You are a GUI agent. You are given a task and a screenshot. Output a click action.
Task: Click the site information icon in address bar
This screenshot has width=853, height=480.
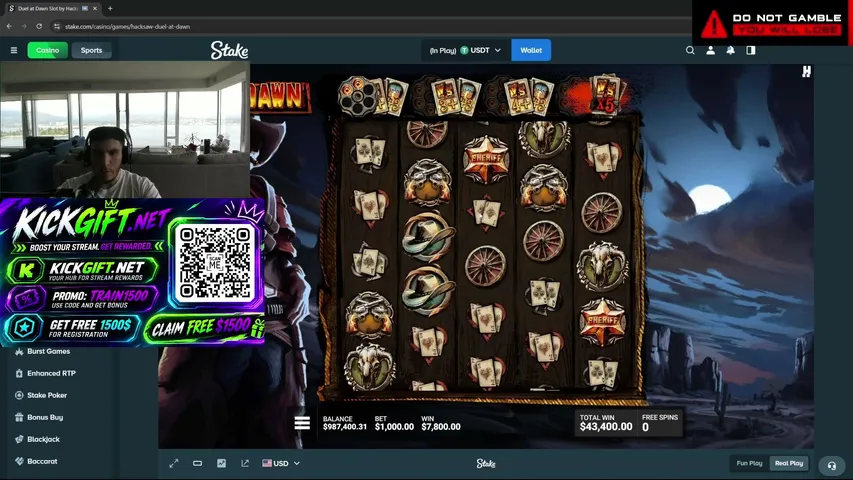(x=57, y=26)
